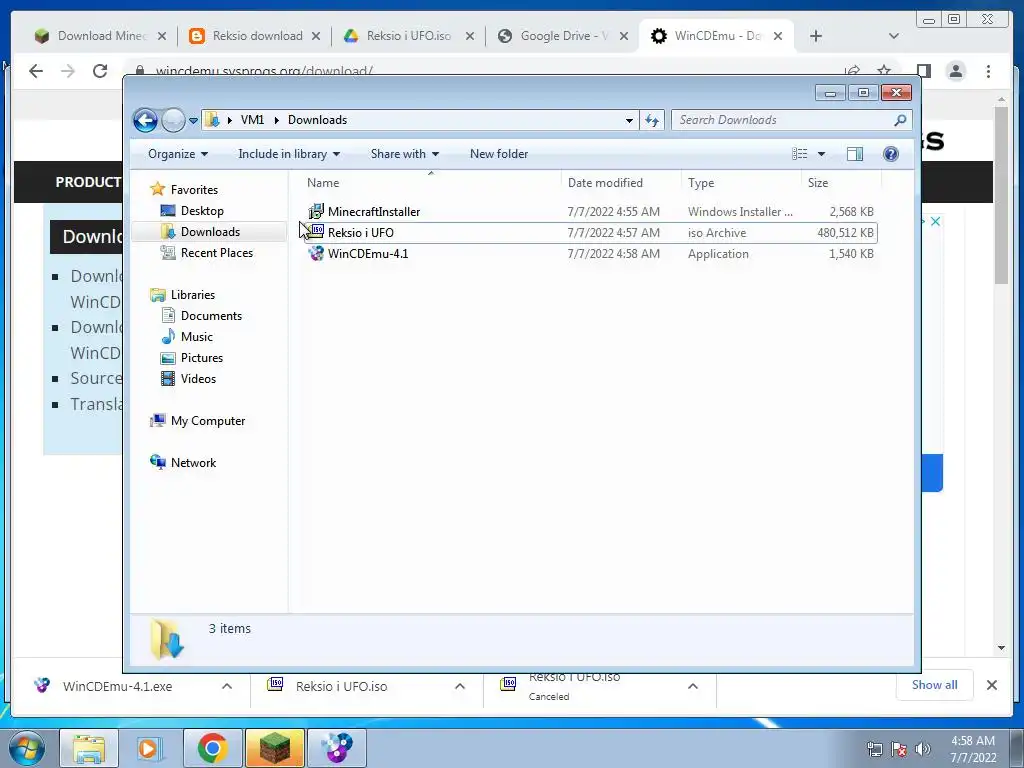Click the Explorer Back navigation arrow

[x=145, y=120]
